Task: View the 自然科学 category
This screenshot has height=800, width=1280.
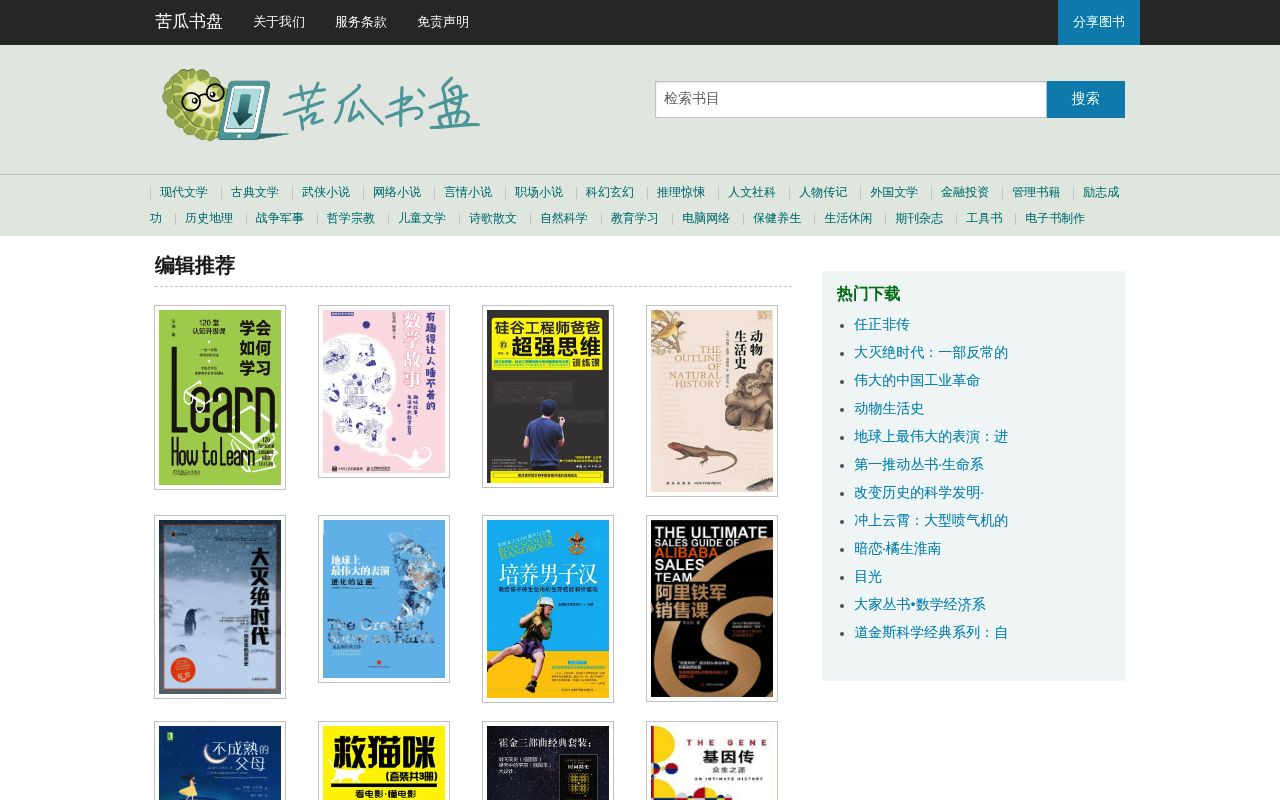Action: coord(564,218)
